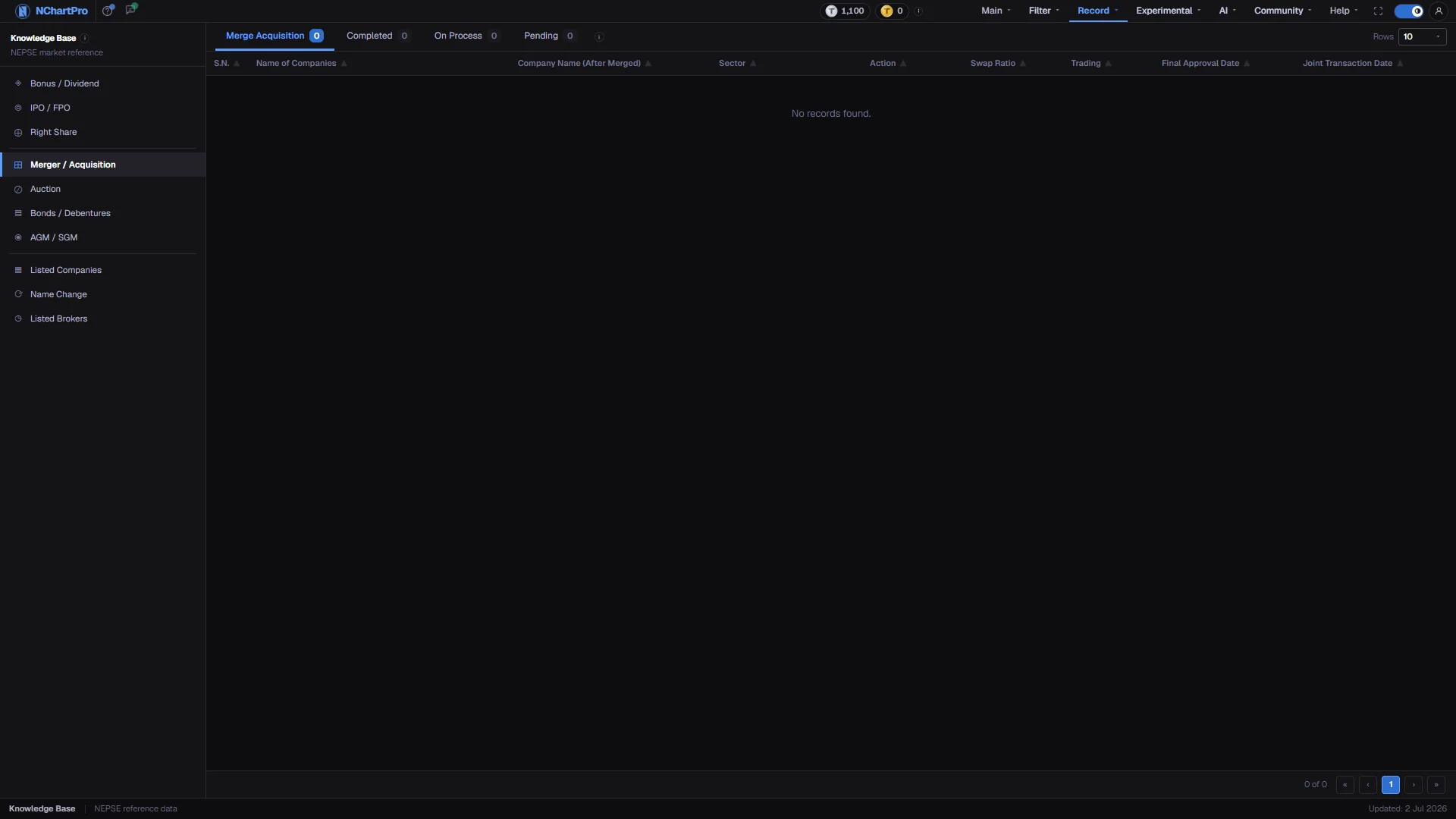The width and height of the screenshot is (1456, 819).
Task: Sort by Trading column
Action: click(1090, 64)
